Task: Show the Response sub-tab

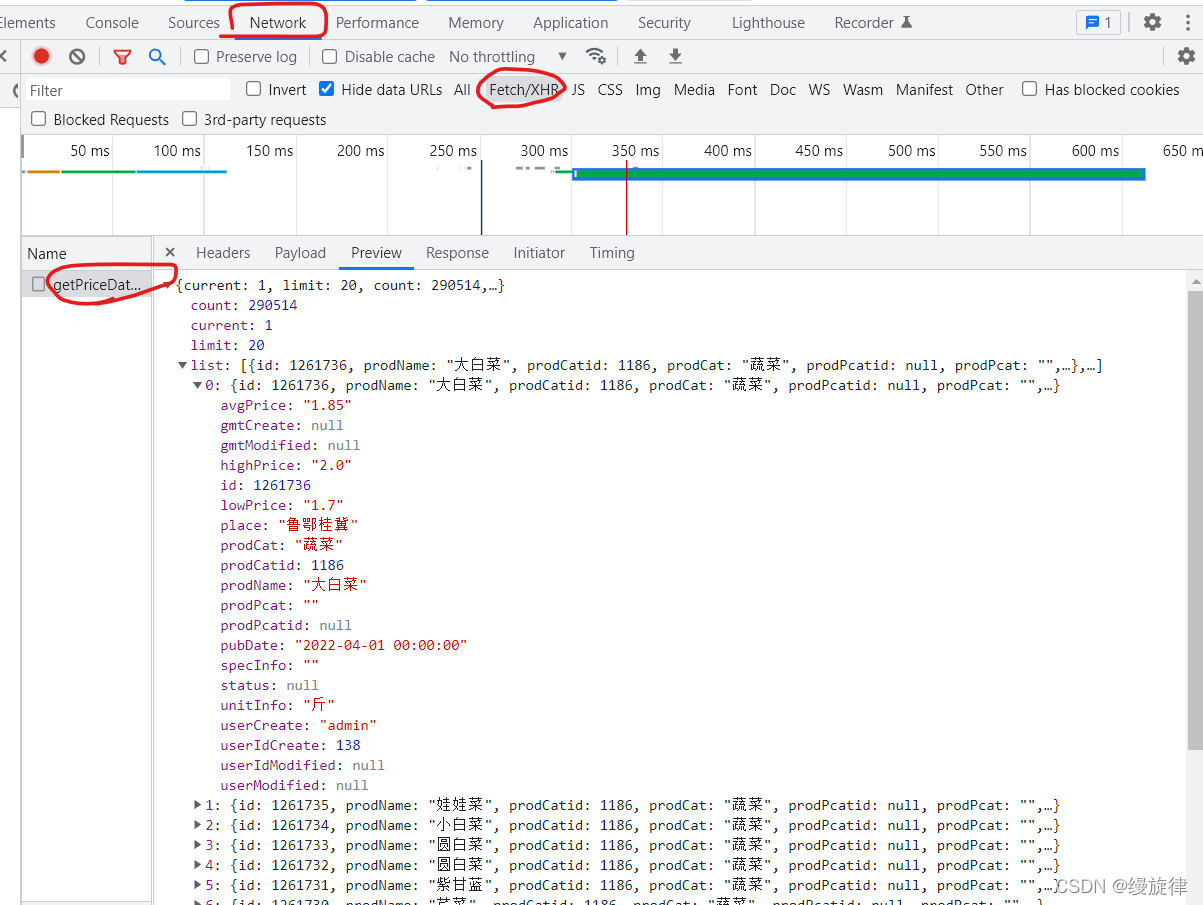Action: 457,253
